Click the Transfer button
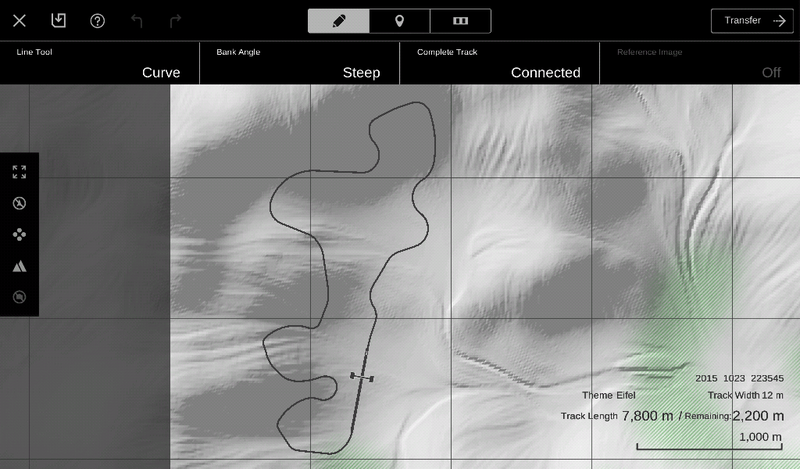The width and height of the screenshot is (800, 469). pyautogui.click(x=752, y=21)
